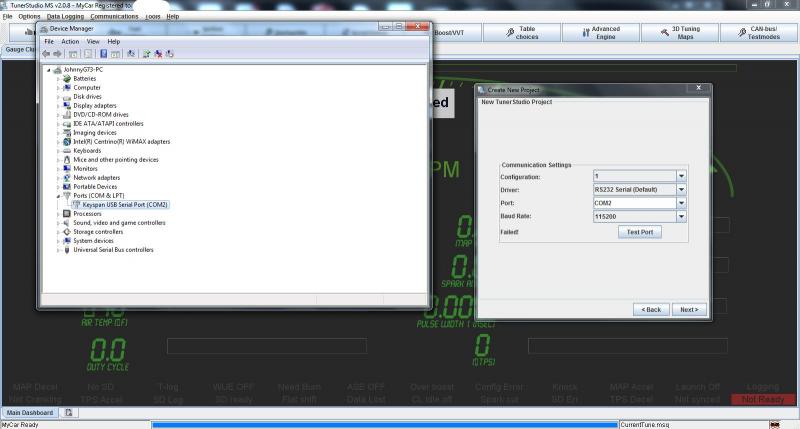Open Device Manager's File menu

point(49,41)
